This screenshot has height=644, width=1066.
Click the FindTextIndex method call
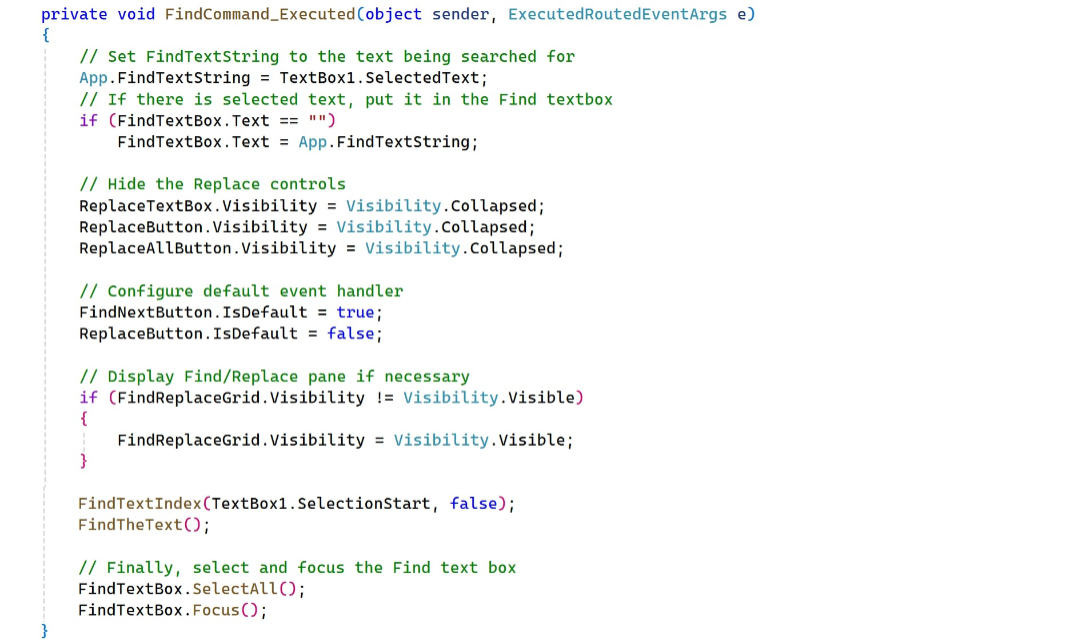[x=139, y=504]
